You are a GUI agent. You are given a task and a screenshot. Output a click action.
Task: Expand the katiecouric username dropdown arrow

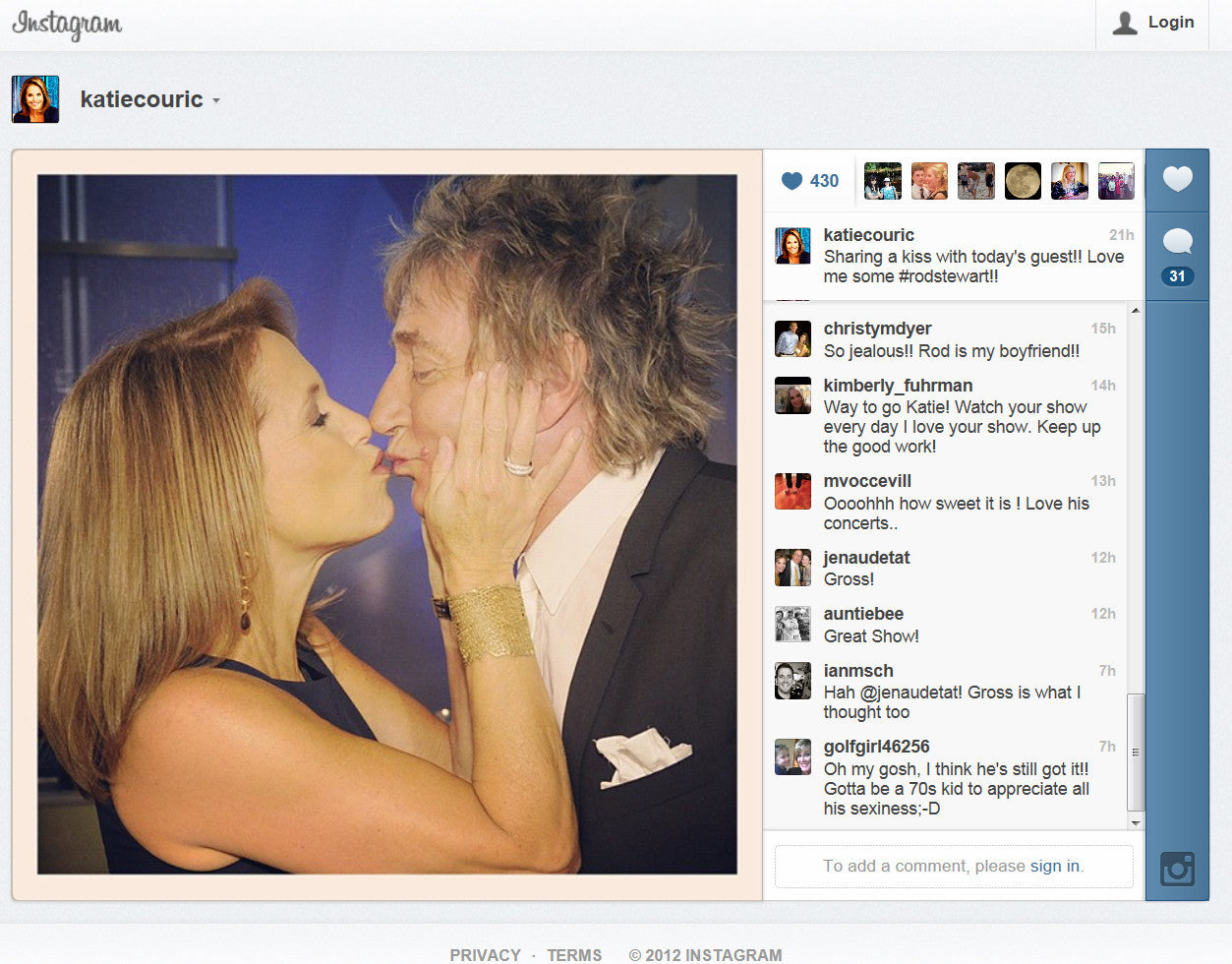click(215, 101)
